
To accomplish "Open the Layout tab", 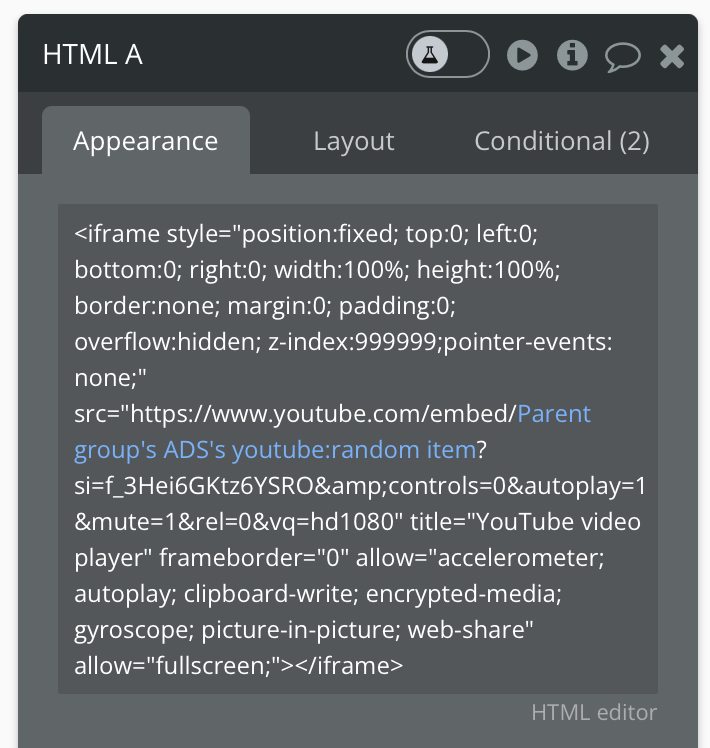I will point(354,141).
